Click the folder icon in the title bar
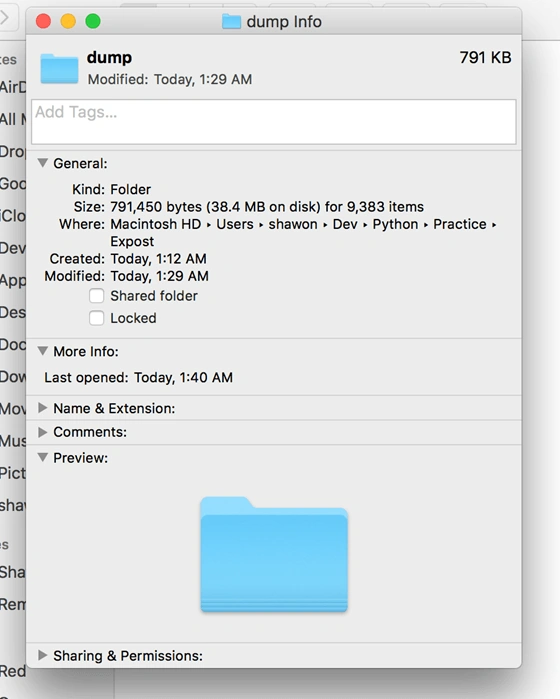Screen dimensions: 560x699 [x=231, y=21]
